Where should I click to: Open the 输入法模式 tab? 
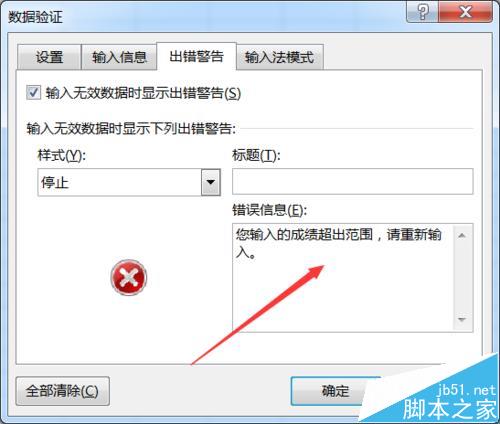coord(279,57)
